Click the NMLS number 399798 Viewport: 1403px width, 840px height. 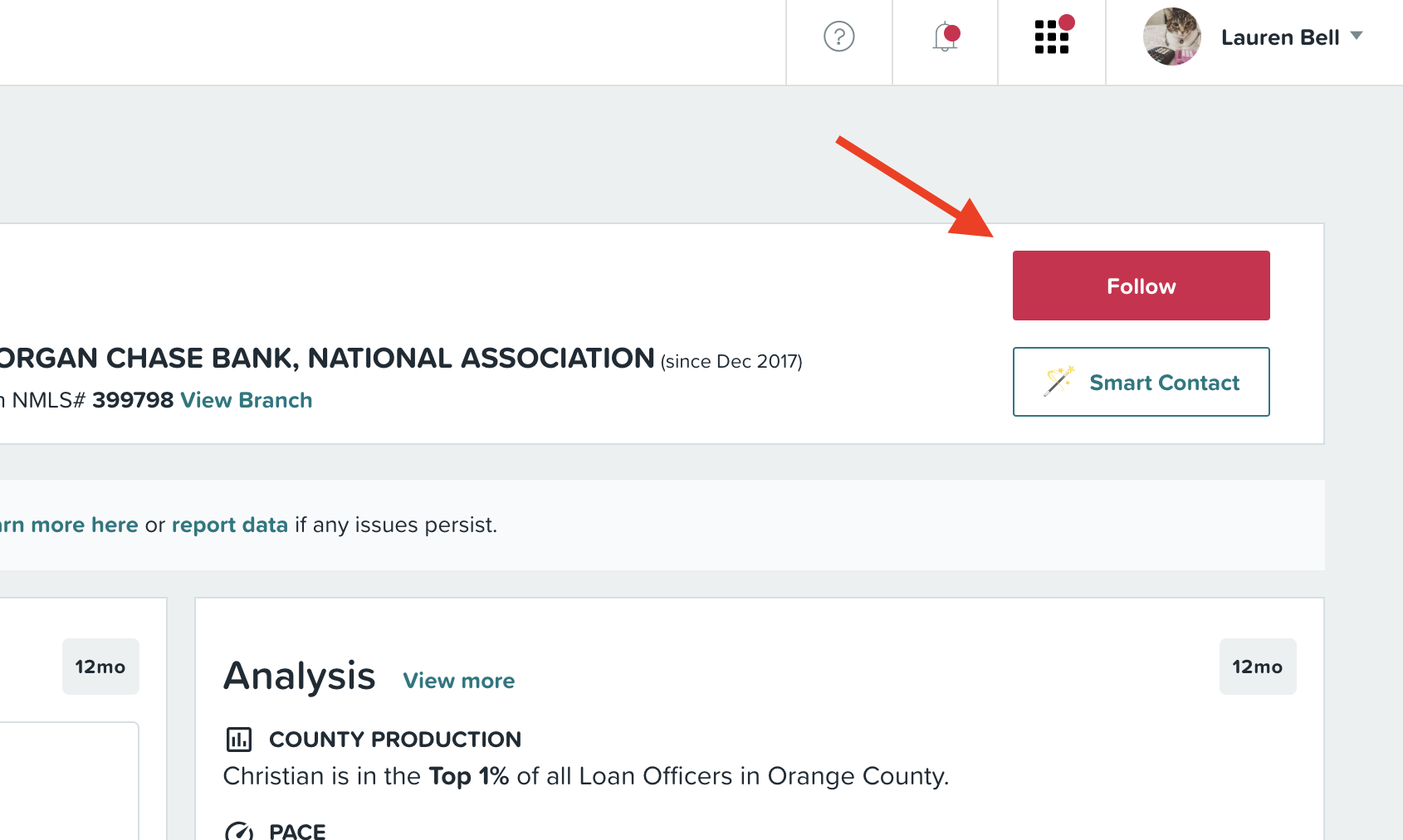pyautogui.click(x=133, y=400)
